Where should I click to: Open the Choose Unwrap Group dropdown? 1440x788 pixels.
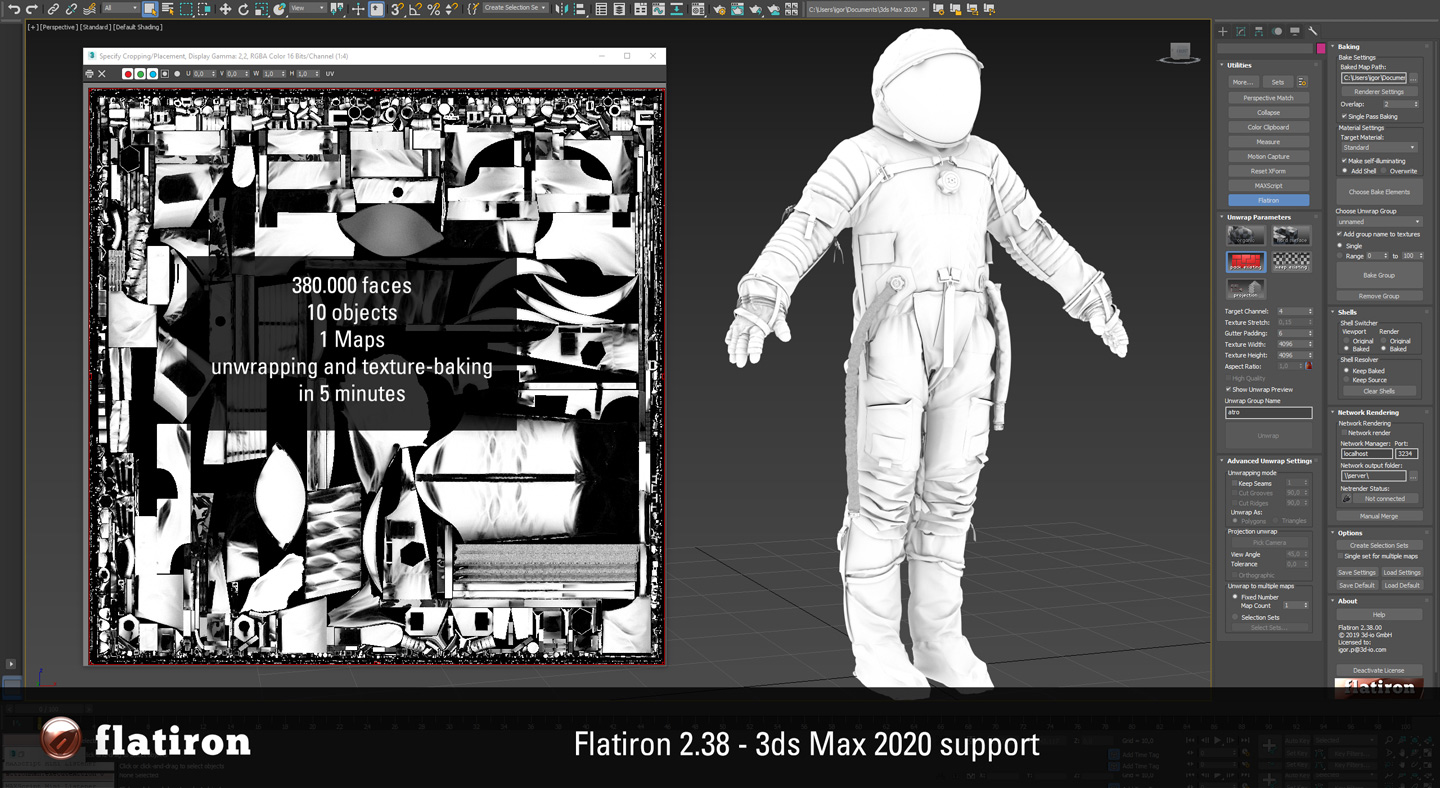(x=1379, y=222)
